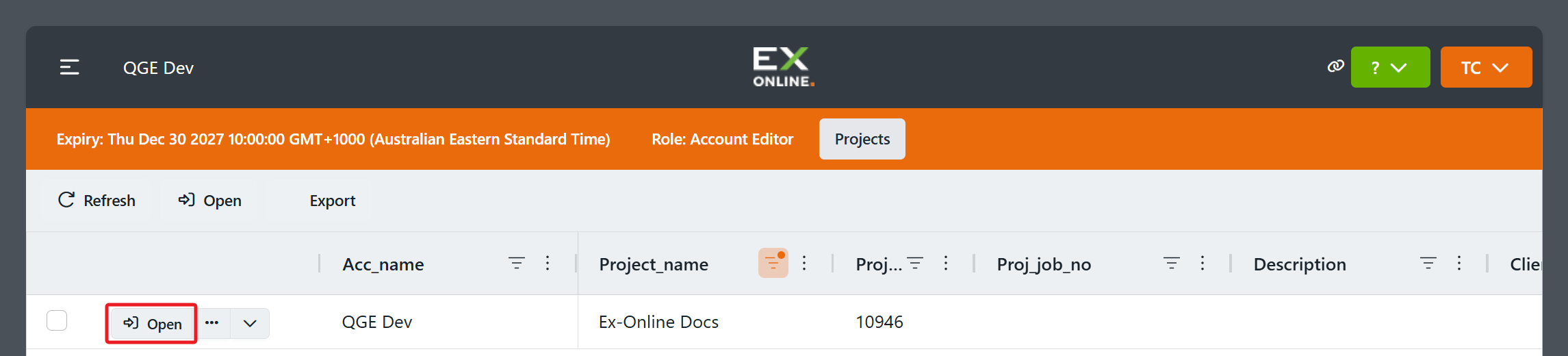Click the link chain icon in header

[1335, 66]
